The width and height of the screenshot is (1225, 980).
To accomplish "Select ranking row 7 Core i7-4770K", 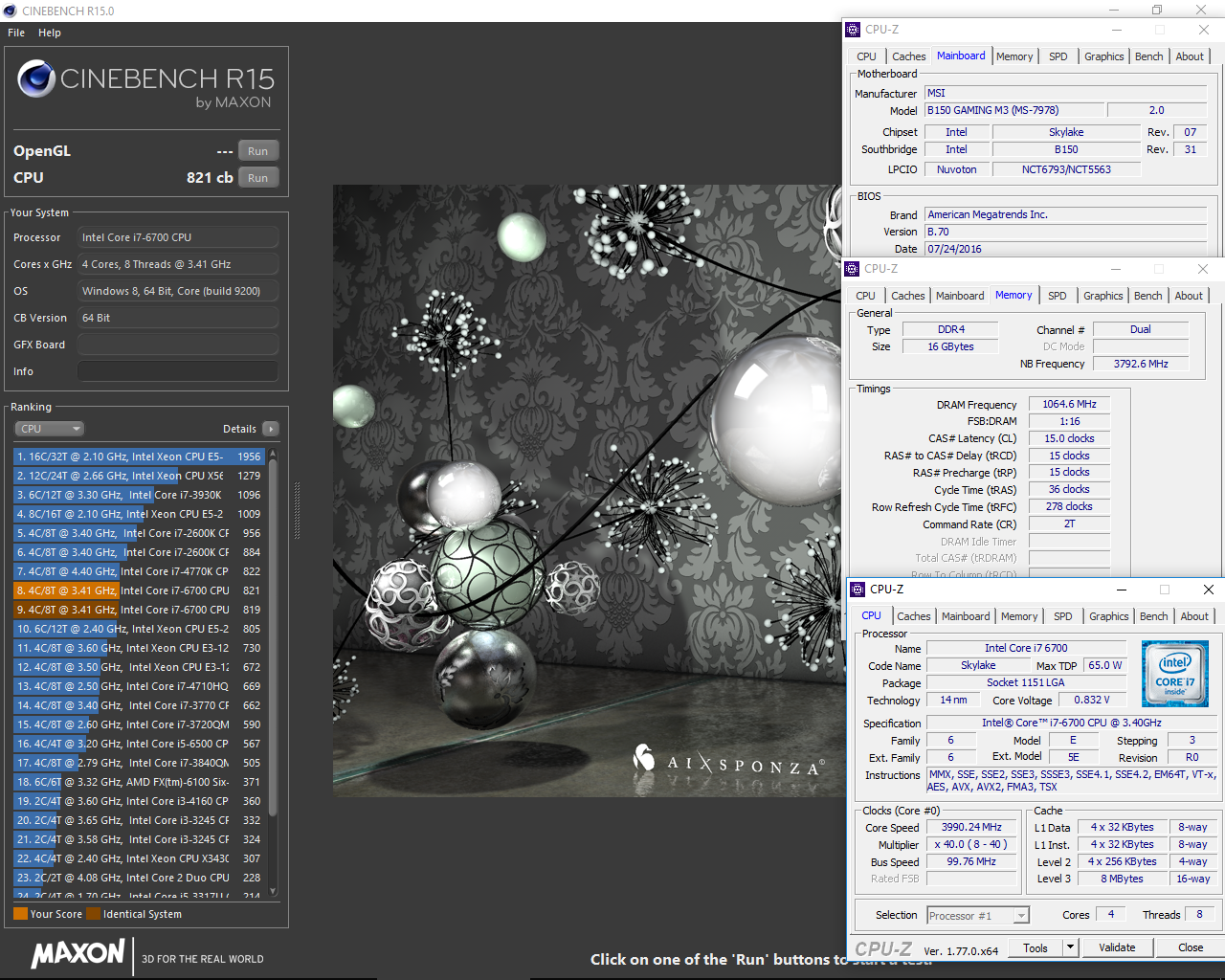I will tap(139, 571).
